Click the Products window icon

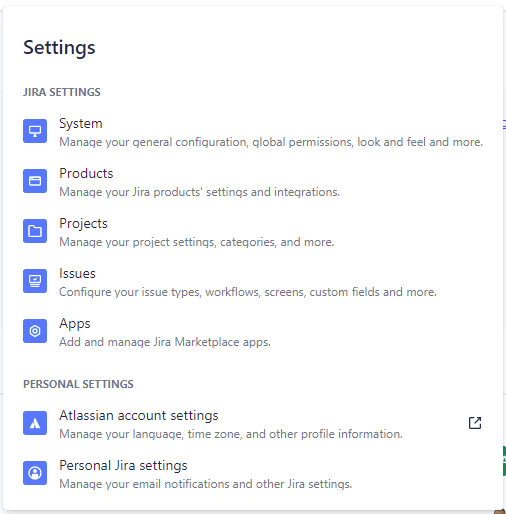point(35,181)
